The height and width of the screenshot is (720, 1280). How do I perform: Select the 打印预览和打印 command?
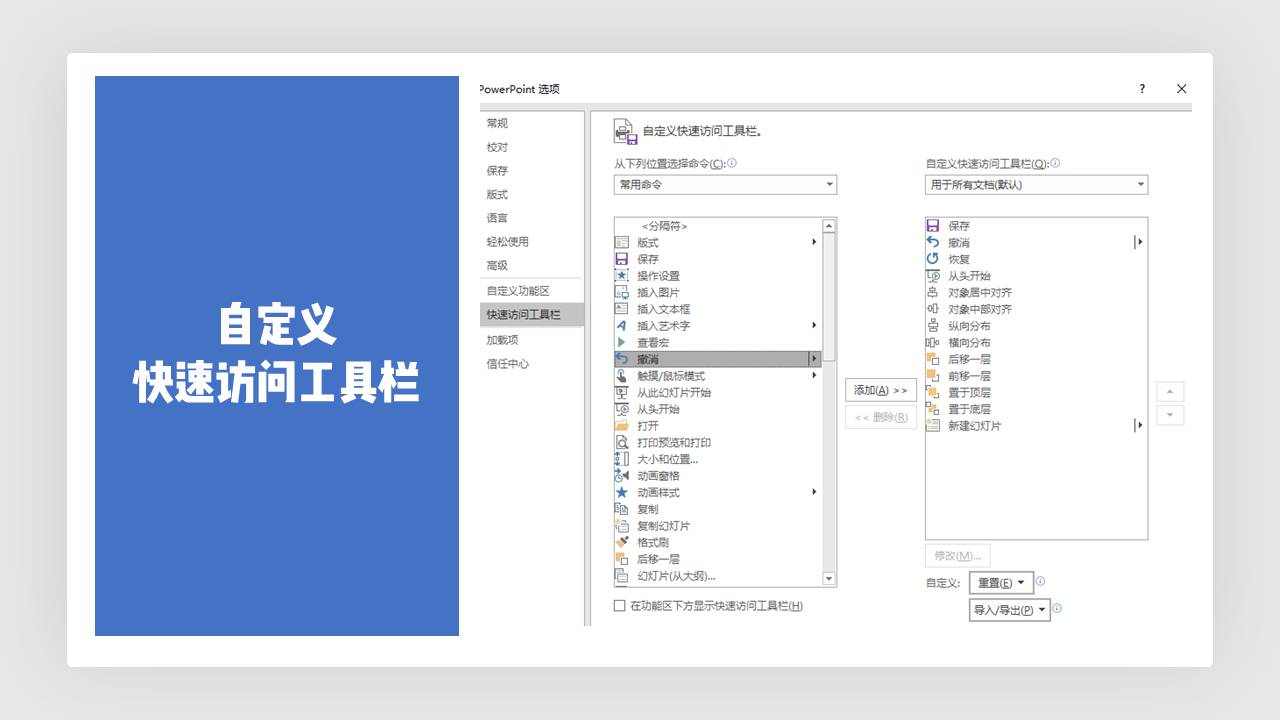(674, 442)
